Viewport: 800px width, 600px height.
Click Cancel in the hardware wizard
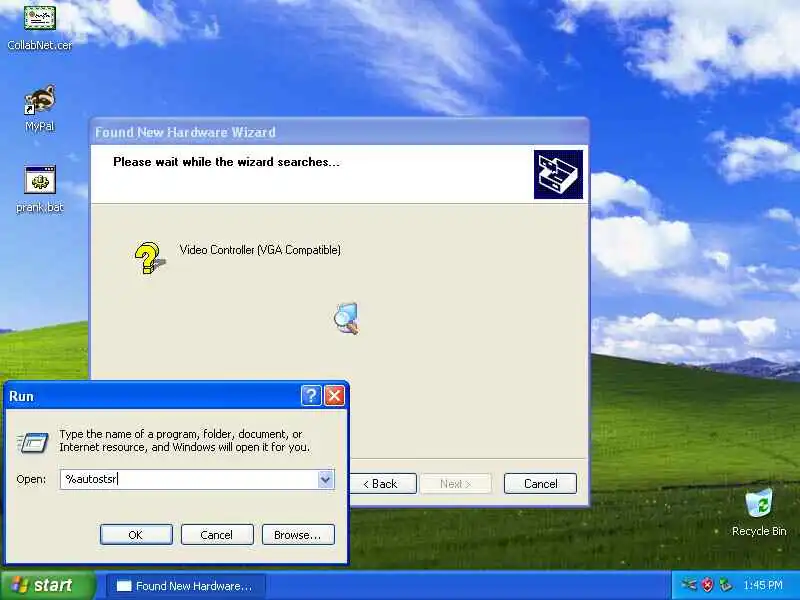[x=540, y=484]
